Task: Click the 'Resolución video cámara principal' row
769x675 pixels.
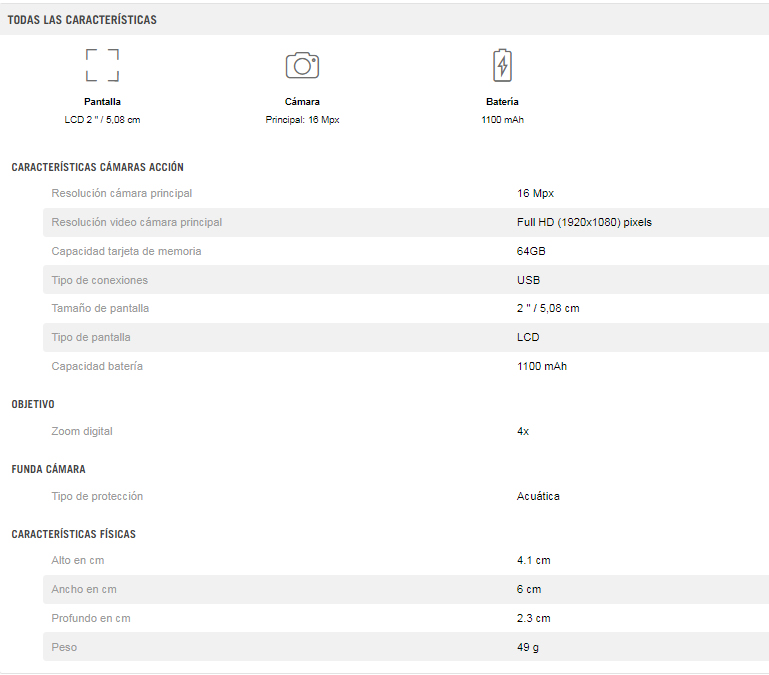Action: pos(406,222)
